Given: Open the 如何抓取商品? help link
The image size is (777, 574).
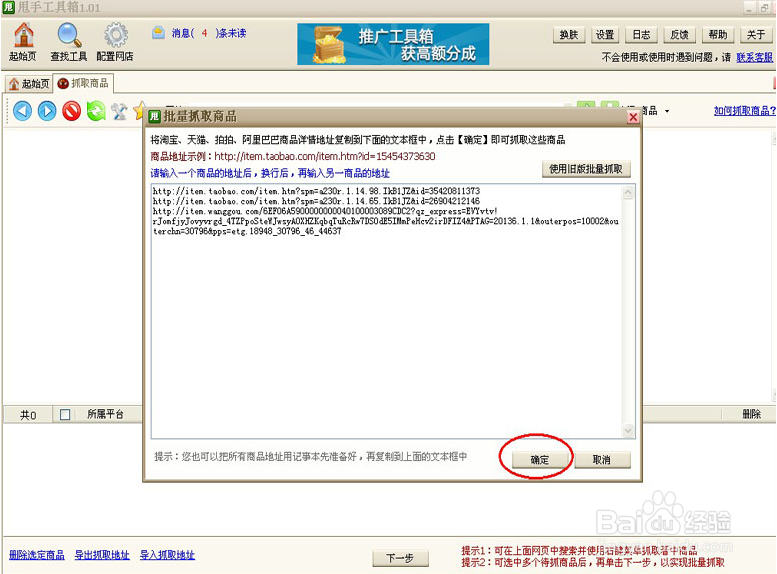Looking at the screenshot, I should click(744, 111).
